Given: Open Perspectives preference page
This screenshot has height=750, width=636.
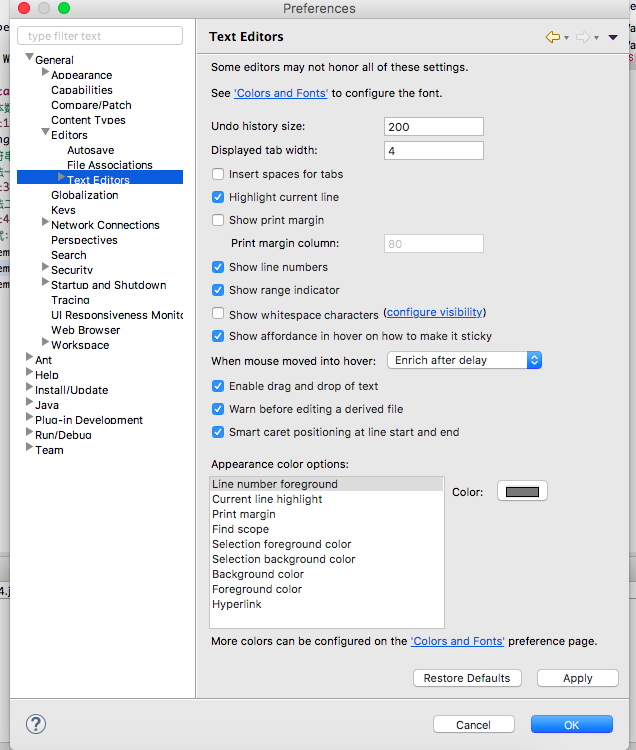Looking at the screenshot, I should 84,240.
